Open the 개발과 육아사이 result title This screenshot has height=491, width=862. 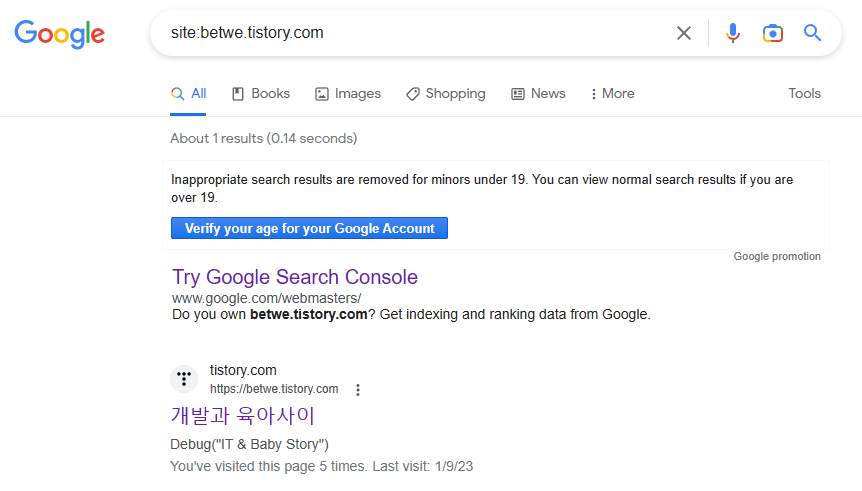(242, 416)
